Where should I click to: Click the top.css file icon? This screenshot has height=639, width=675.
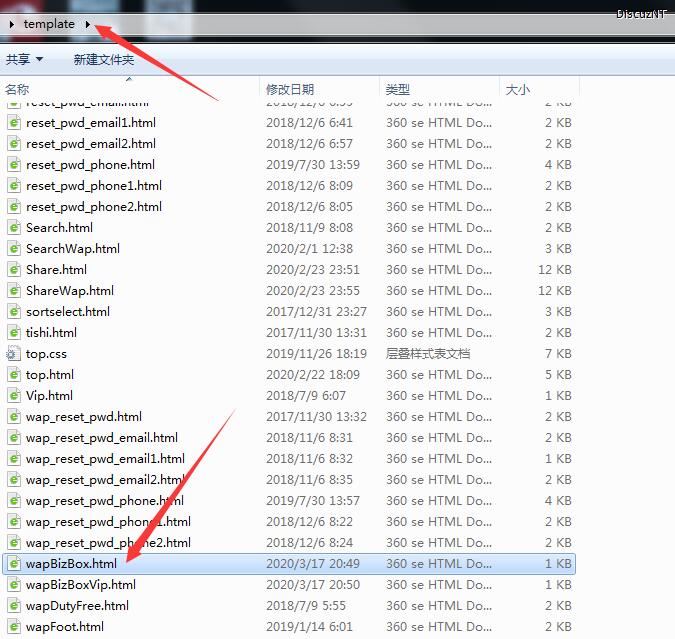tap(14, 354)
